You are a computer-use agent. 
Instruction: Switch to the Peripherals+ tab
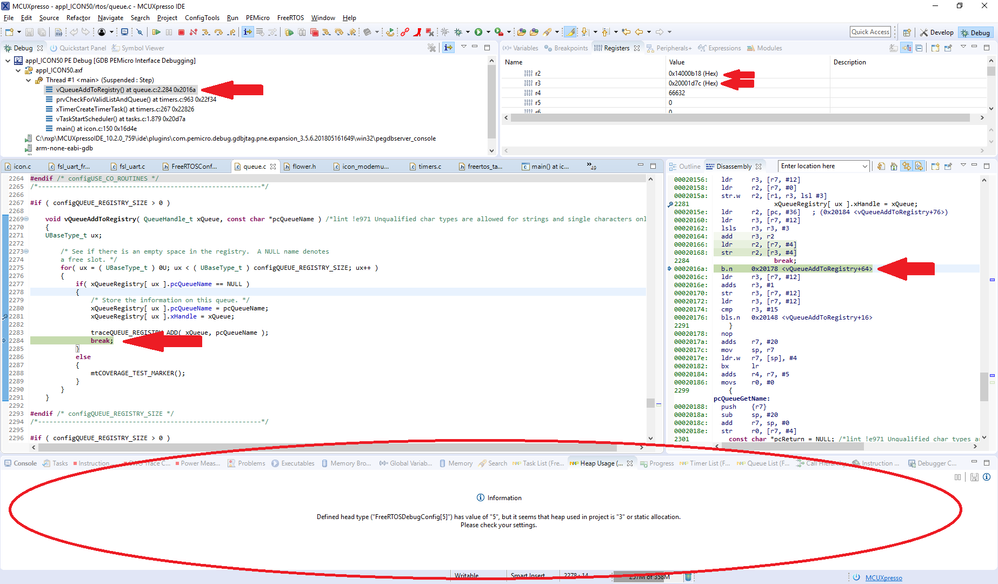[668, 48]
